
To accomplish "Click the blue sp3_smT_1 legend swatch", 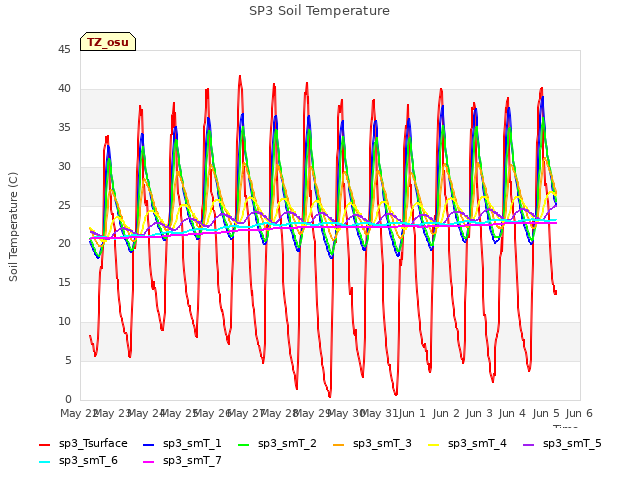I will pyautogui.click(x=149, y=445).
